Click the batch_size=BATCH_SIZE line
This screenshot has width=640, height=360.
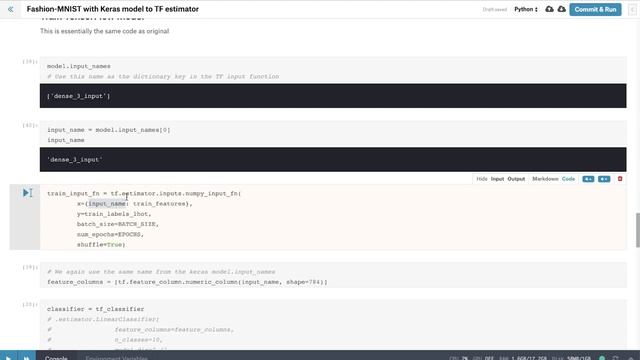pyautogui.click(x=118, y=224)
